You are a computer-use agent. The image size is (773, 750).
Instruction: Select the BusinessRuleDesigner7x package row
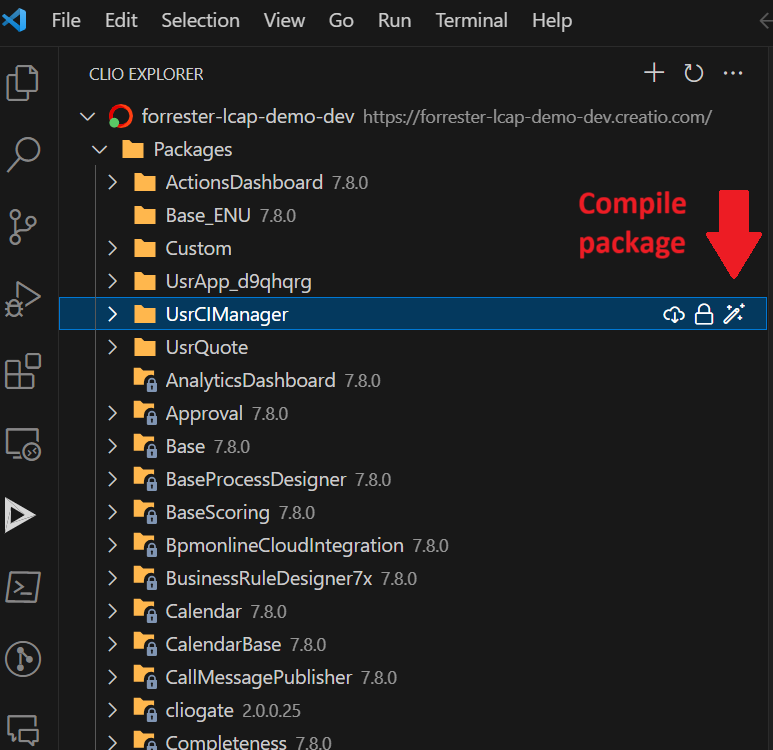[x=413, y=578]
